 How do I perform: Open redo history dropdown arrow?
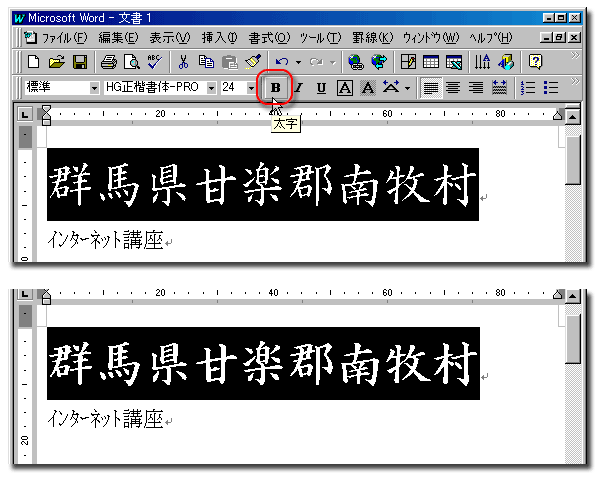point(333,62)
